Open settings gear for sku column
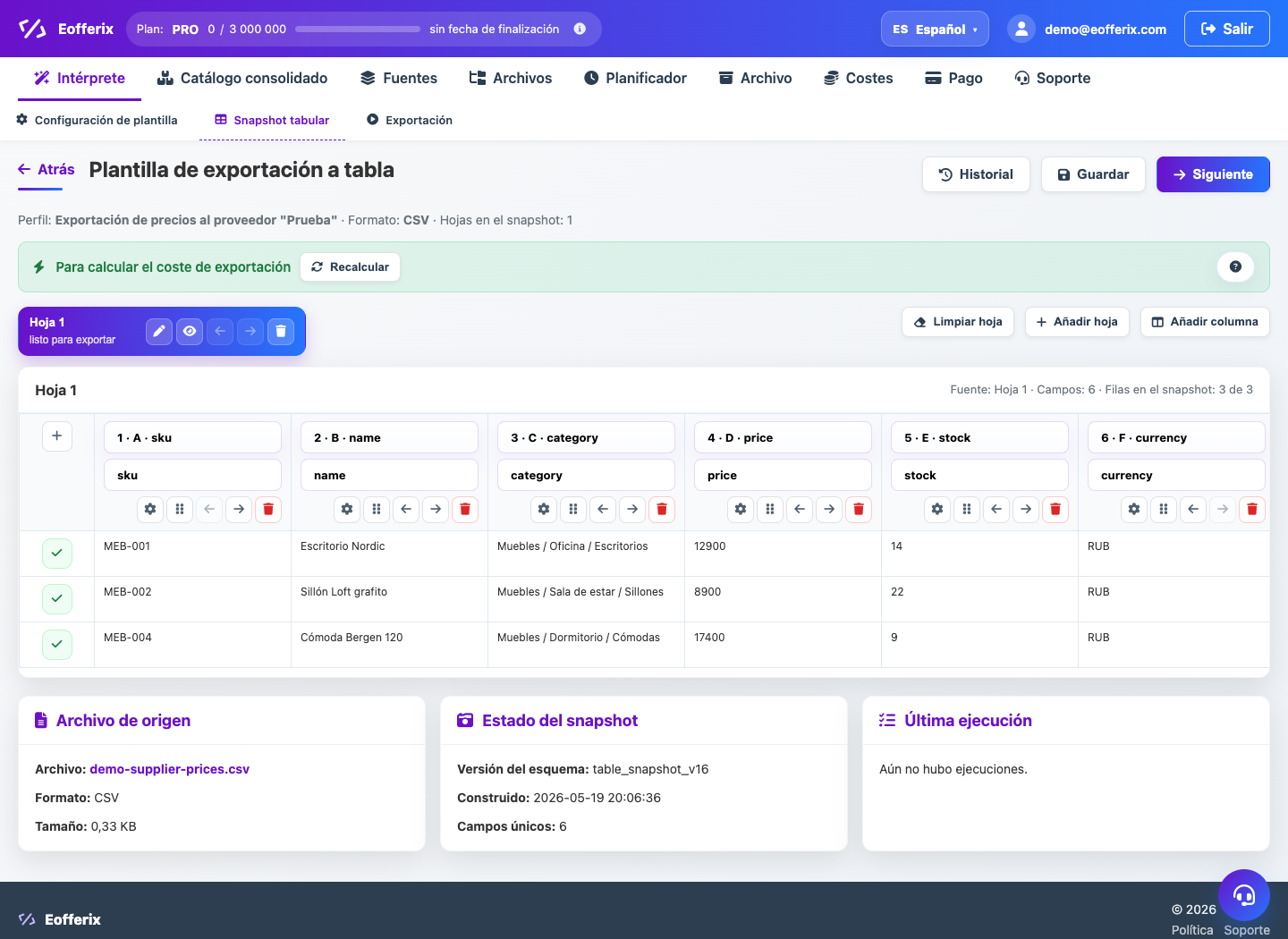Image resolution: width=1288 pixels, height=939 pixels. tap(150, 509)
